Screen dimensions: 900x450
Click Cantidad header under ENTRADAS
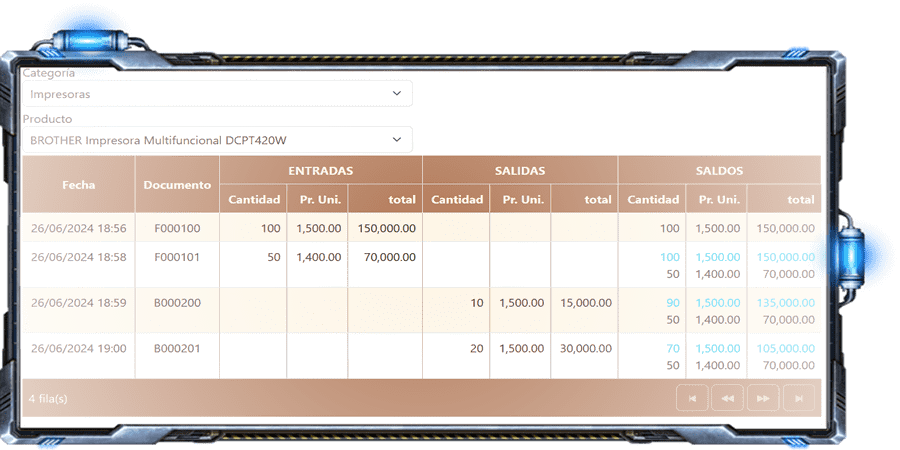[254, 199]
